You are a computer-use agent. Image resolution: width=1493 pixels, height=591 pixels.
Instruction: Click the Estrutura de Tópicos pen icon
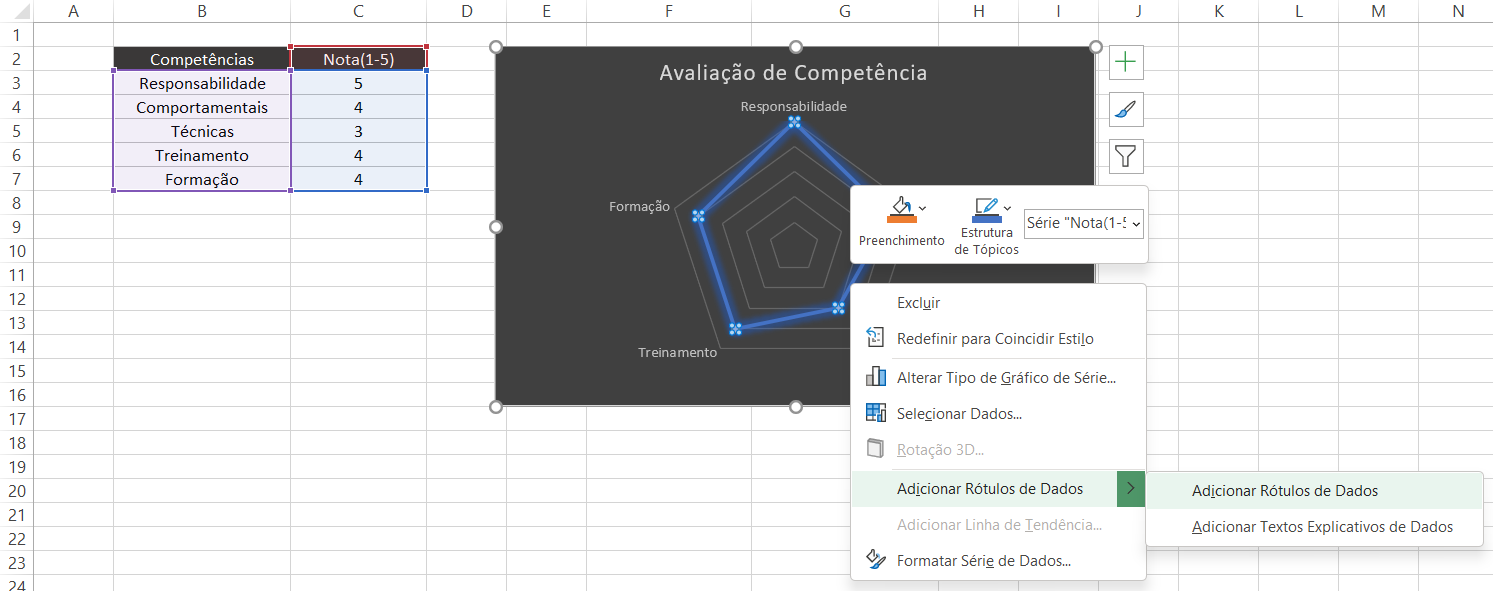(987, 204)
